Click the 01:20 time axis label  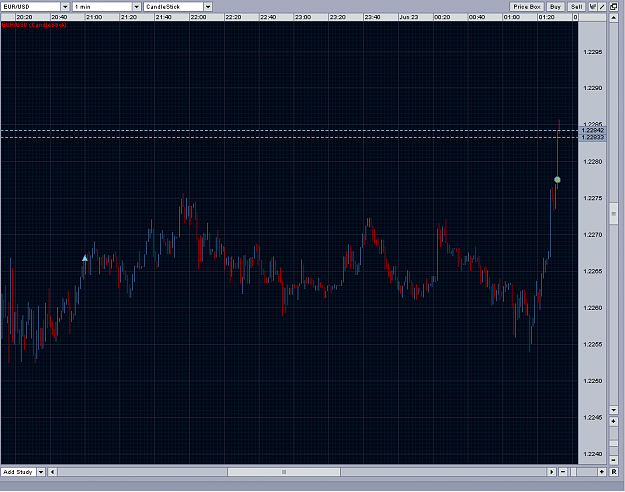coord(546,17)
